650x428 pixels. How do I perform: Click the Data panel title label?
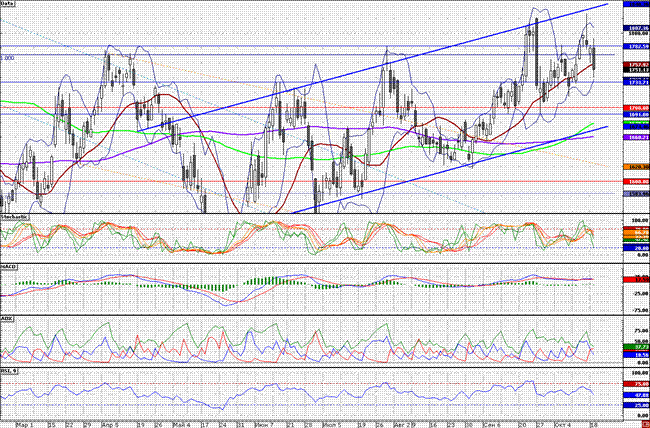11,5
